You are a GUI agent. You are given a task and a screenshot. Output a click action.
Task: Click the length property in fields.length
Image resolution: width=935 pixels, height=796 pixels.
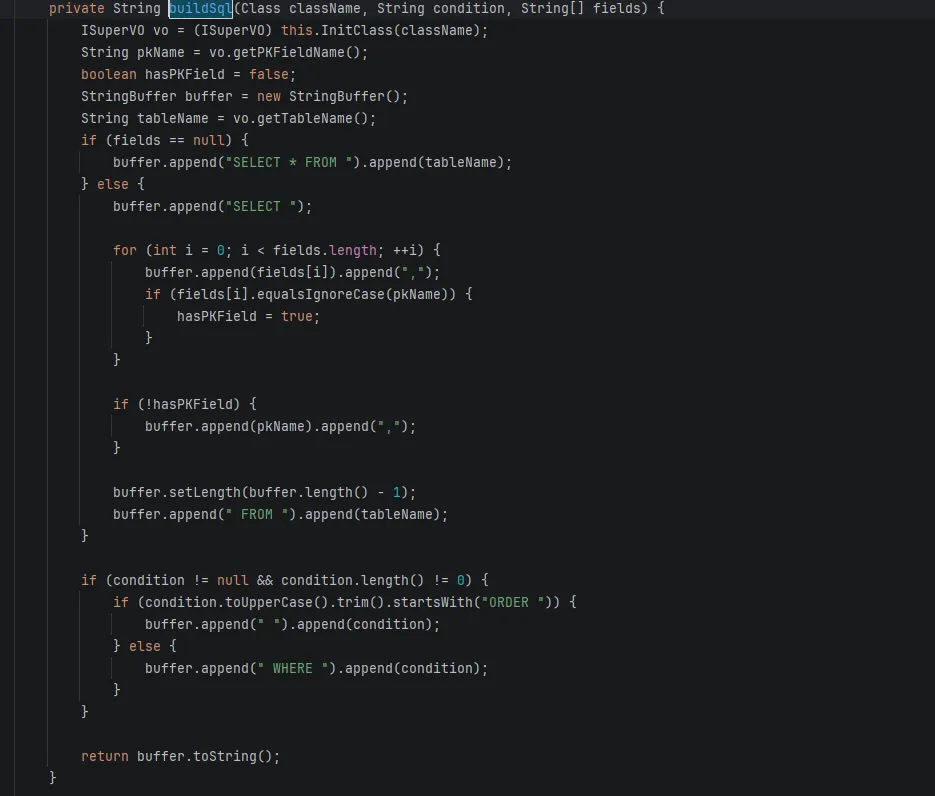pyautogui.click(x=352, y=250)
